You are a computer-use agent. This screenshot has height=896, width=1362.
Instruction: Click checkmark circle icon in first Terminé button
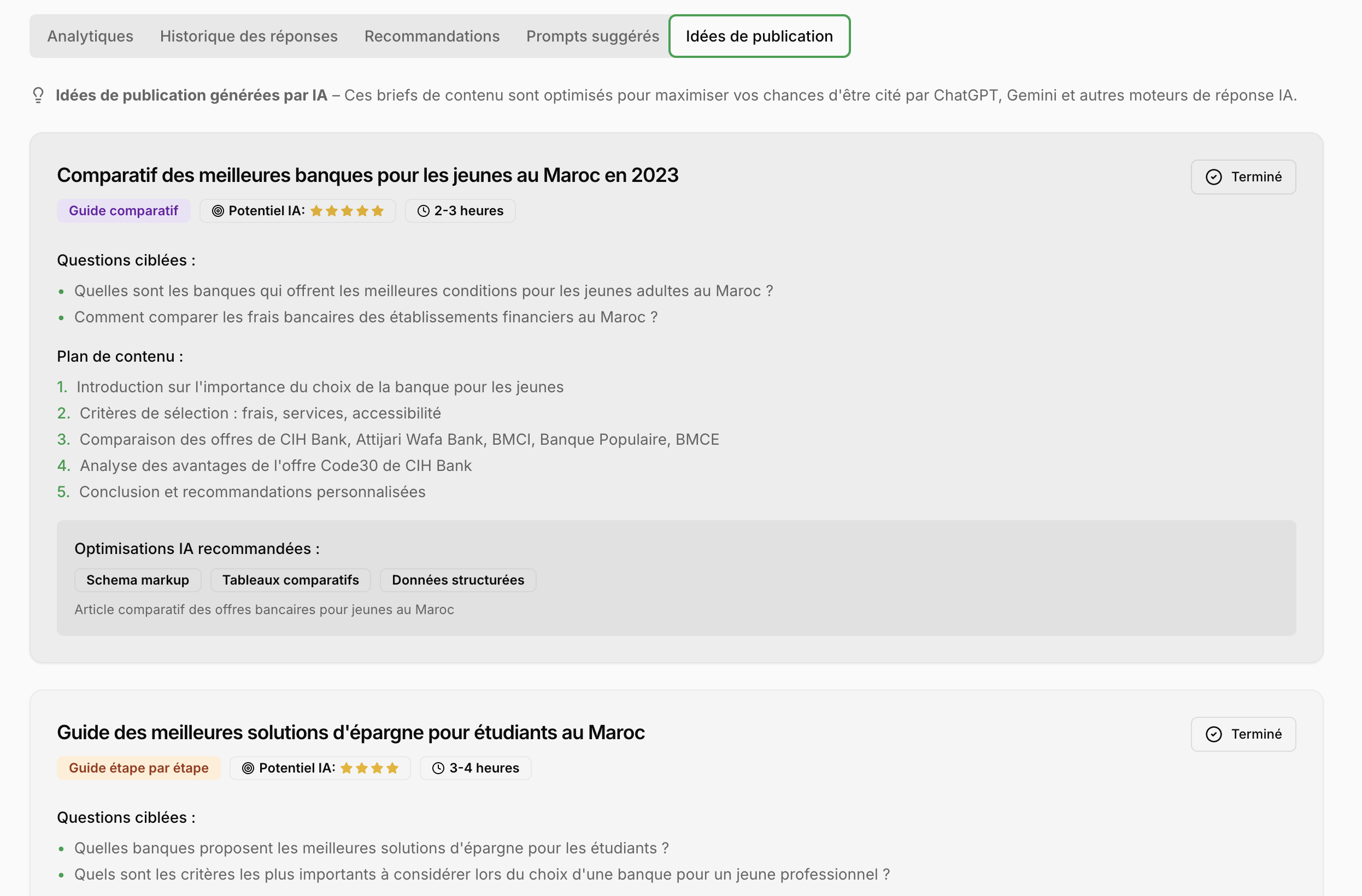pyautogui.click(x=1213, y=177)
